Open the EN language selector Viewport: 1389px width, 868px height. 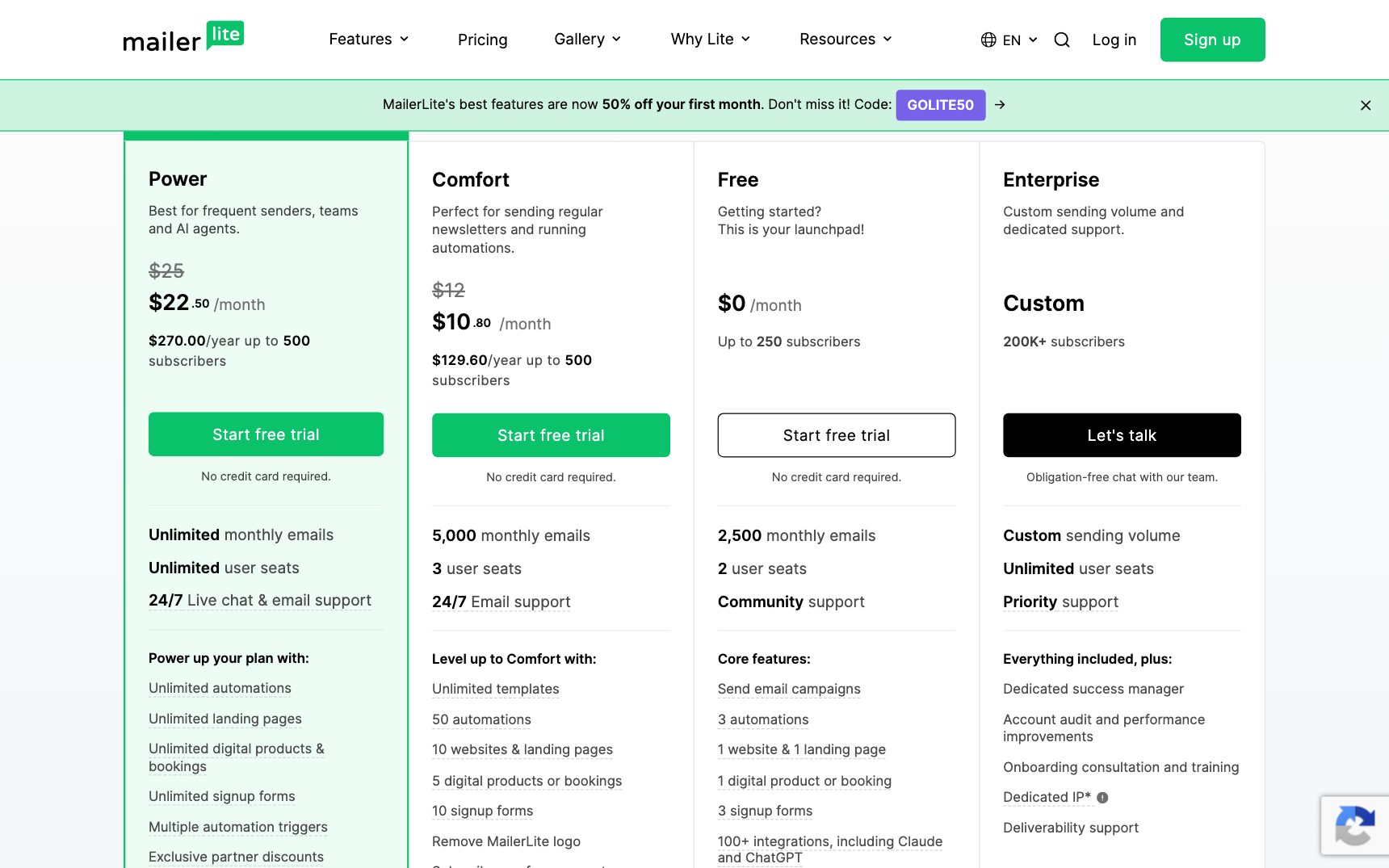(1009, 40)
